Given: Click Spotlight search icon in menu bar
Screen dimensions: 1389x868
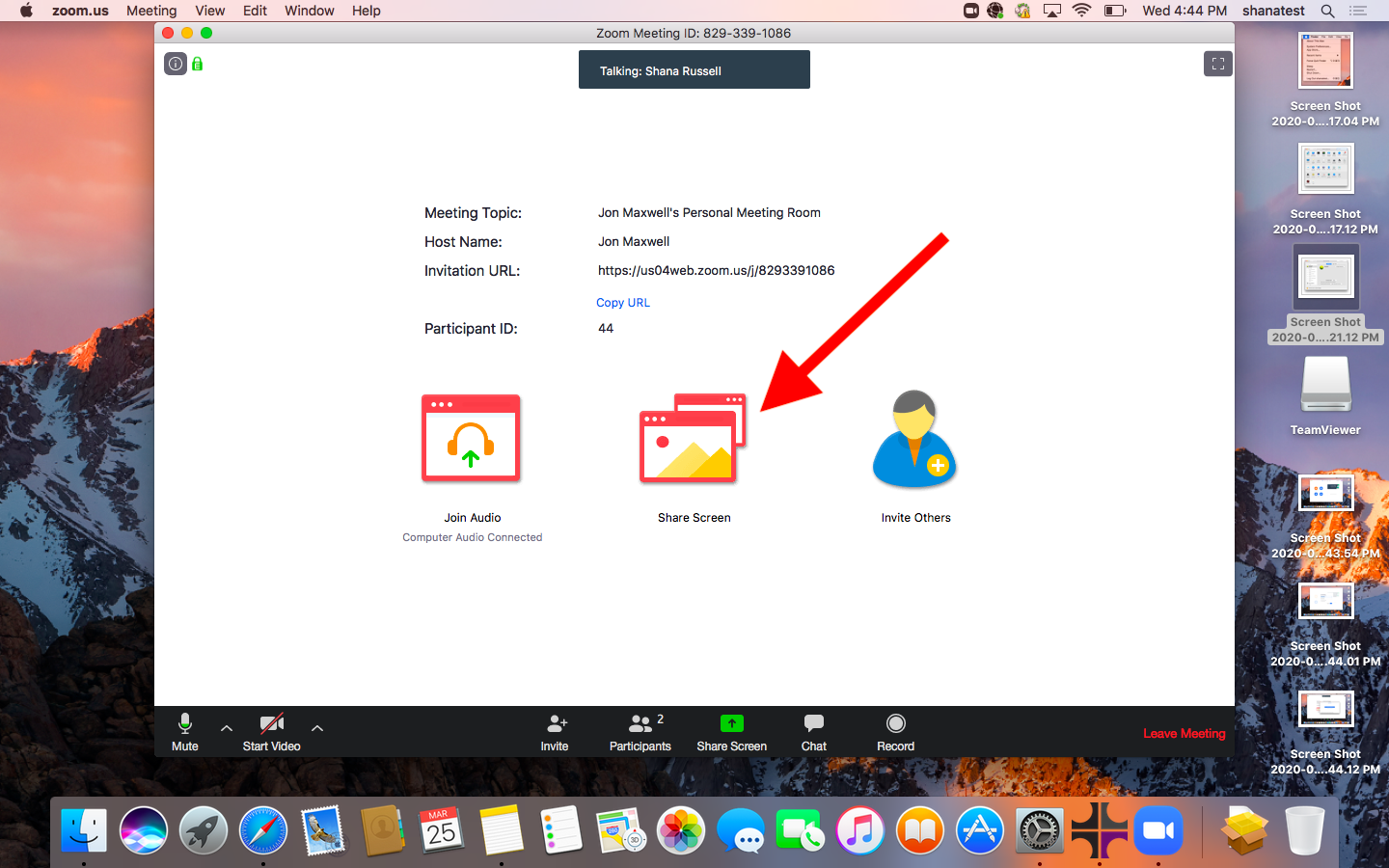Looking at the screenshot, I should point(1328,11).
